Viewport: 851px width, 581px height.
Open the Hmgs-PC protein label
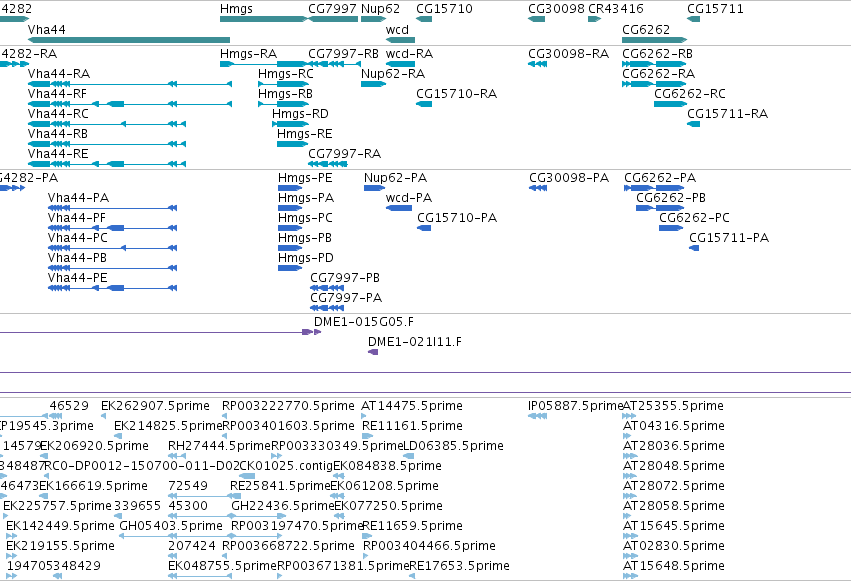tap(305, 218)
